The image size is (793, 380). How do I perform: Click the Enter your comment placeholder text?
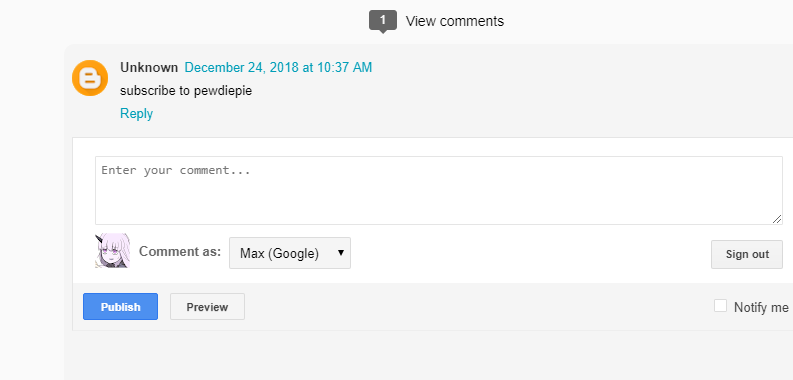[176, 171]
